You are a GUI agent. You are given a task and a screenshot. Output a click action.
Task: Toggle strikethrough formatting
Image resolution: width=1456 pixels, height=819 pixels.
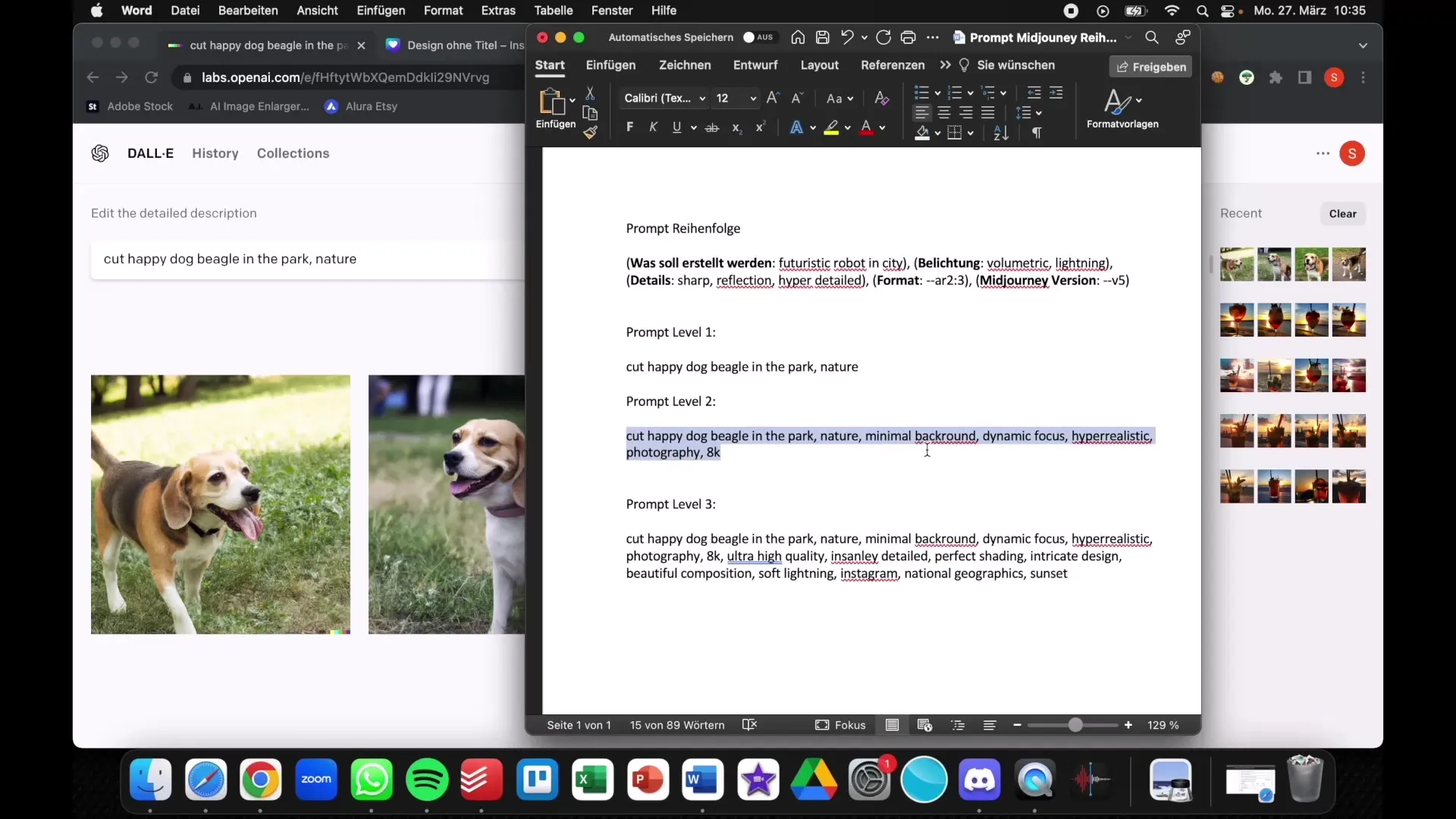click(x=712, y=128)
